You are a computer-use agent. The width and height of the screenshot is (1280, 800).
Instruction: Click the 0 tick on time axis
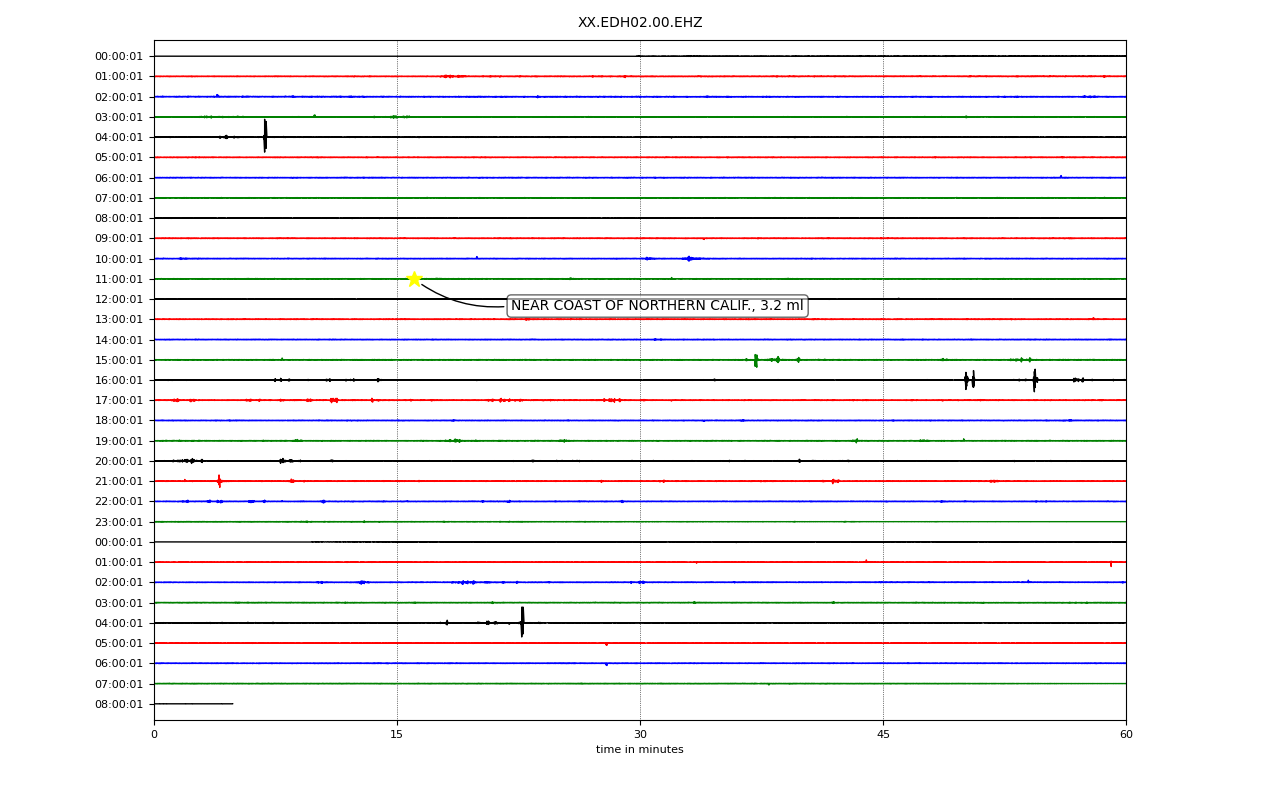coord(154,735)
